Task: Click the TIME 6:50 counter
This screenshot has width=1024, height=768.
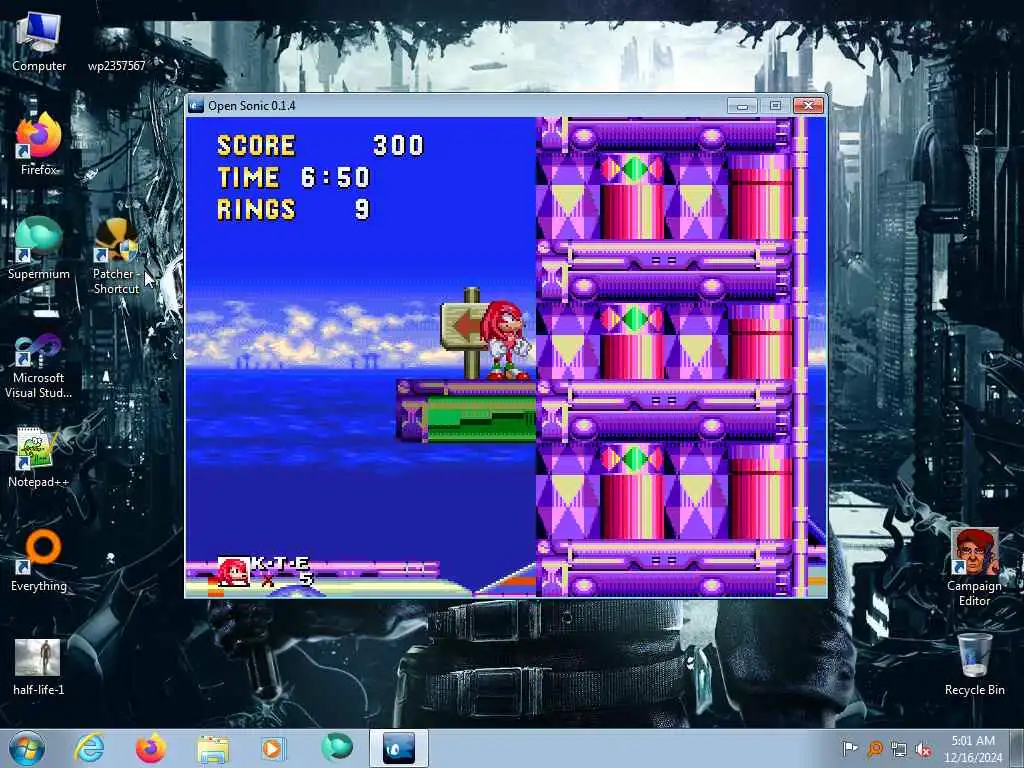Action: point(294,177)
